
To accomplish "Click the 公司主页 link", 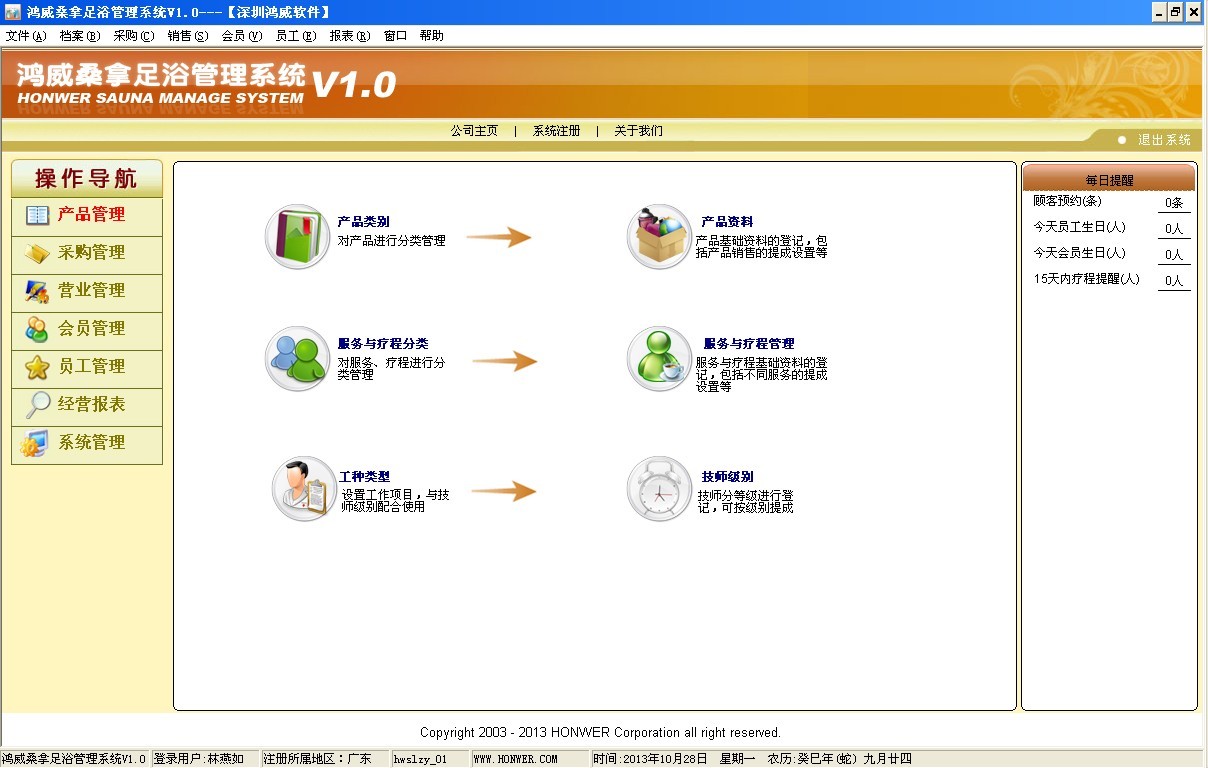I will tap(474, 131).
